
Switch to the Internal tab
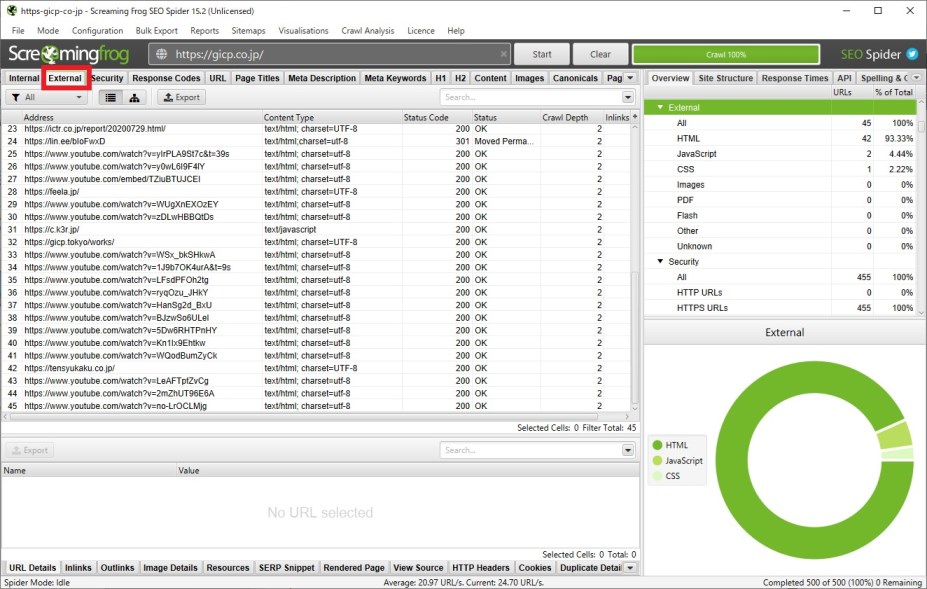[x=24, y=78]
